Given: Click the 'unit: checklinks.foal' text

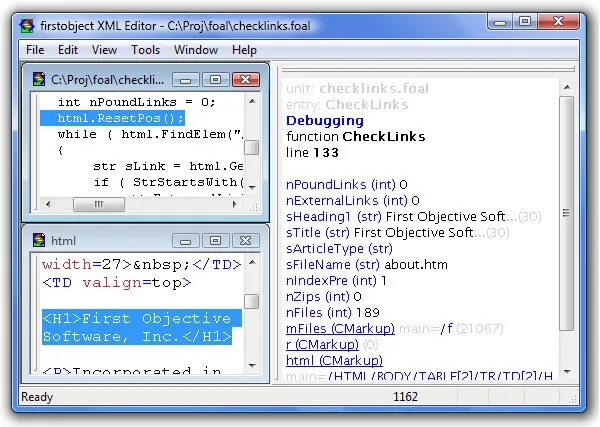Looking at the screenshot, I should [357, 89].
